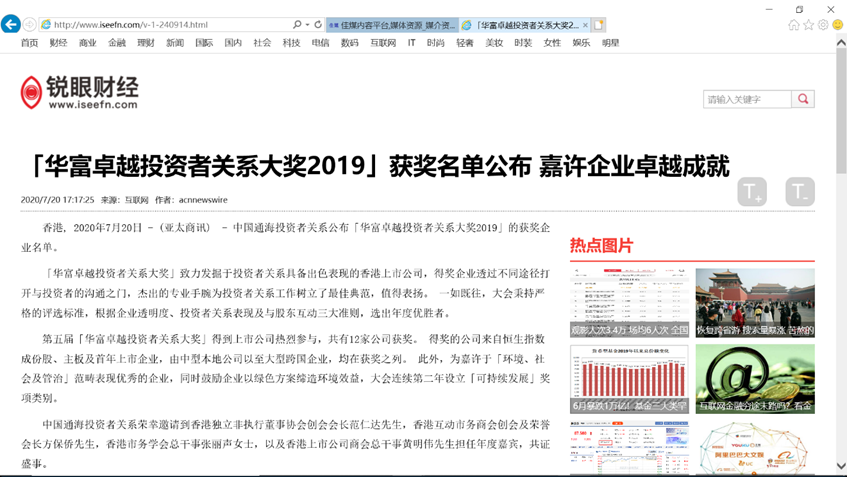The height and width of the screenshot is (477, 847).
Task: Visit the 美妆 navigation link
Action: pos(494,43)
